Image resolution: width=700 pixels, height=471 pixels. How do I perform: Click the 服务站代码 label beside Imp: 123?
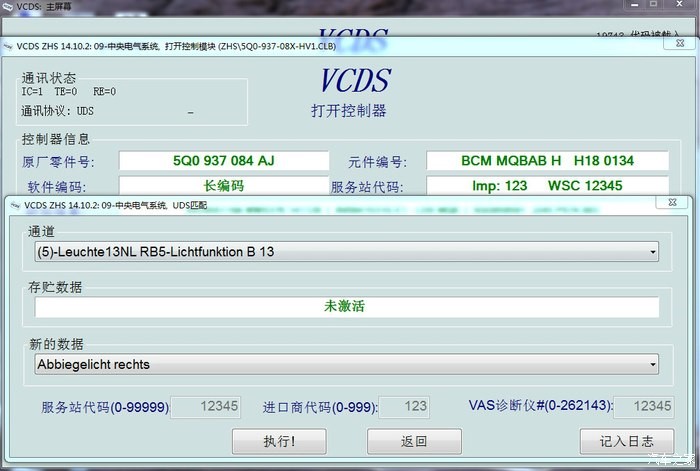(x=367, y=187)
